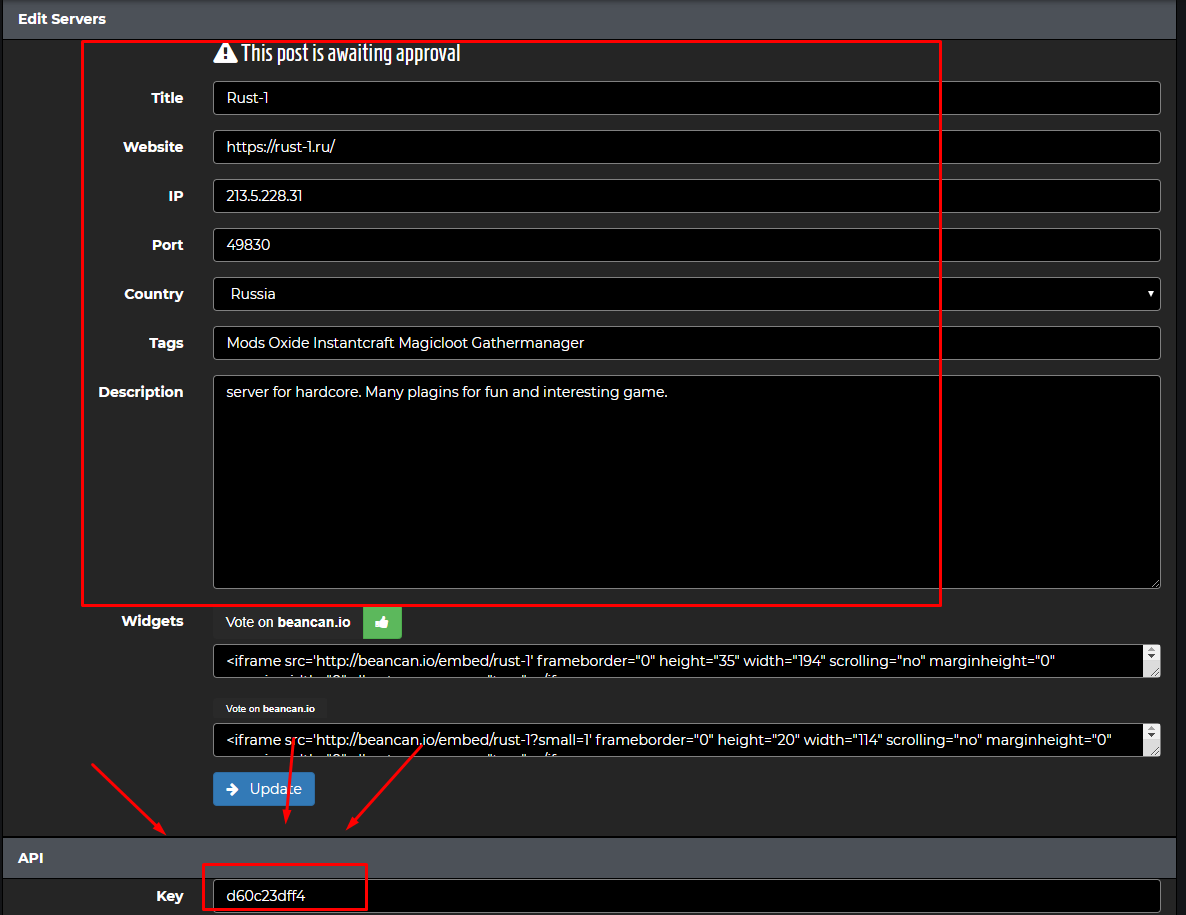
Task: Click the Description label
Action: coord(141,392)
